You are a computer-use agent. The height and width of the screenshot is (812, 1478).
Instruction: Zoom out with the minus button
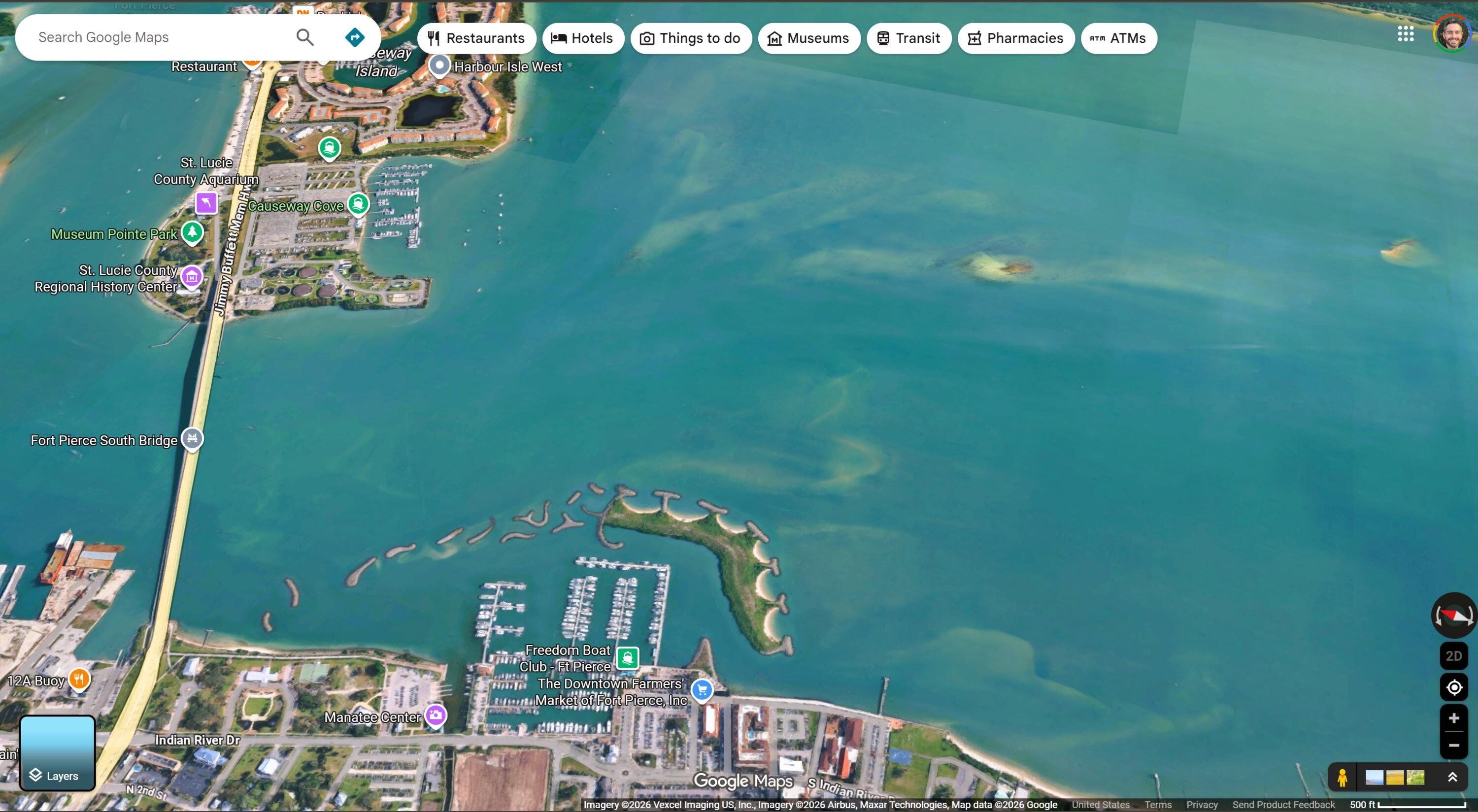(x=1453, y=746)
